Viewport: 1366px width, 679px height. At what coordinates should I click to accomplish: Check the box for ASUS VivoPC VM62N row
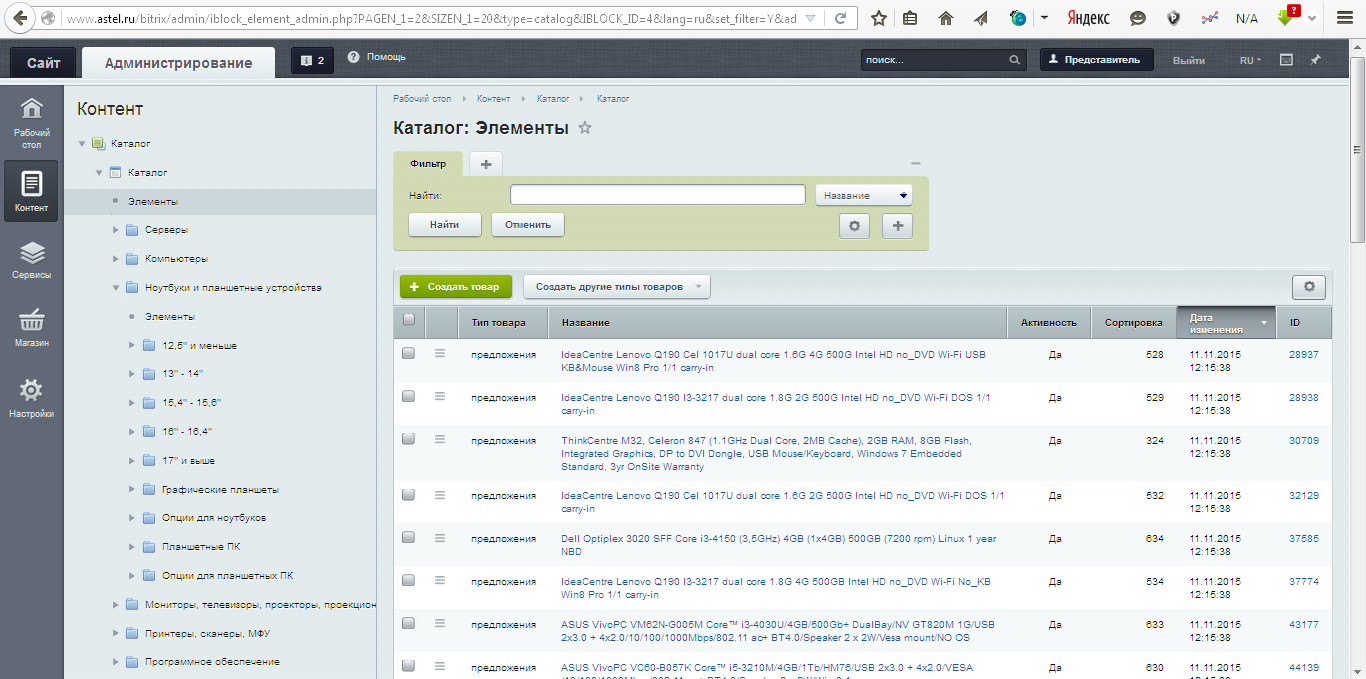[x=408, y=623]
